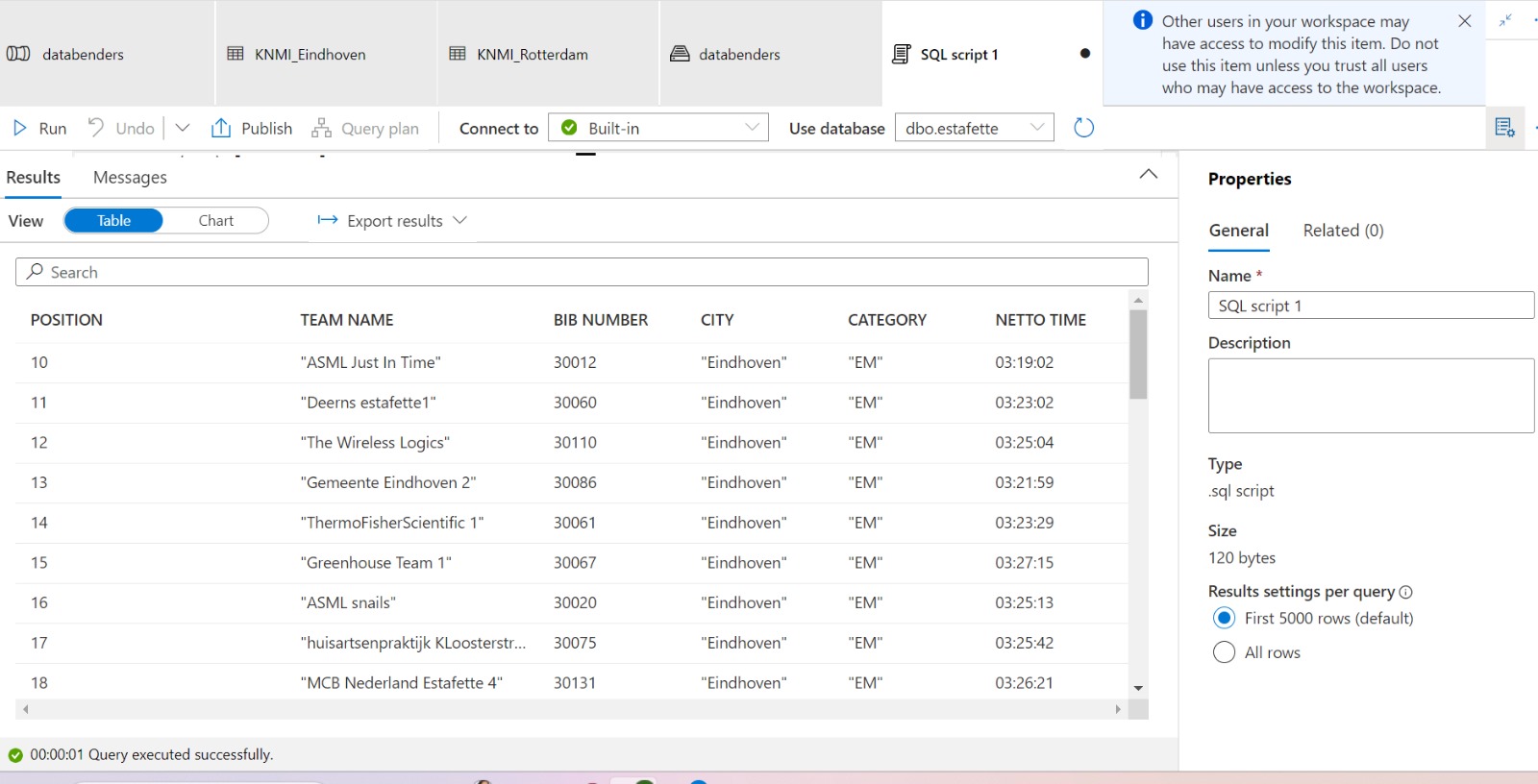Screen dimensions: 1538x784
Task: Collapse the results panel chevron
Action: [x=1148, y=174]
